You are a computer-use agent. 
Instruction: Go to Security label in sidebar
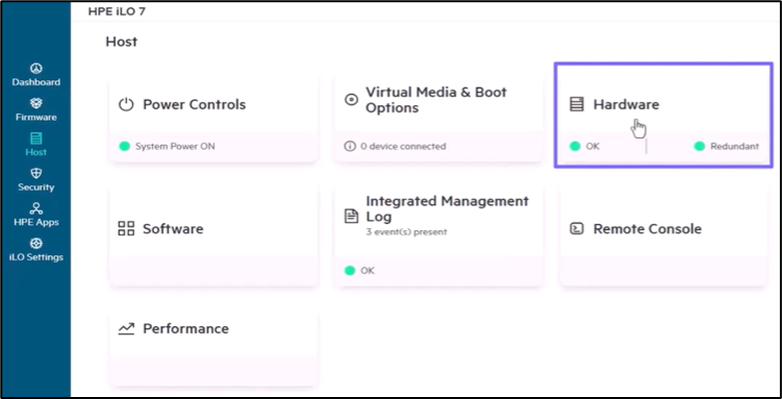36,187
